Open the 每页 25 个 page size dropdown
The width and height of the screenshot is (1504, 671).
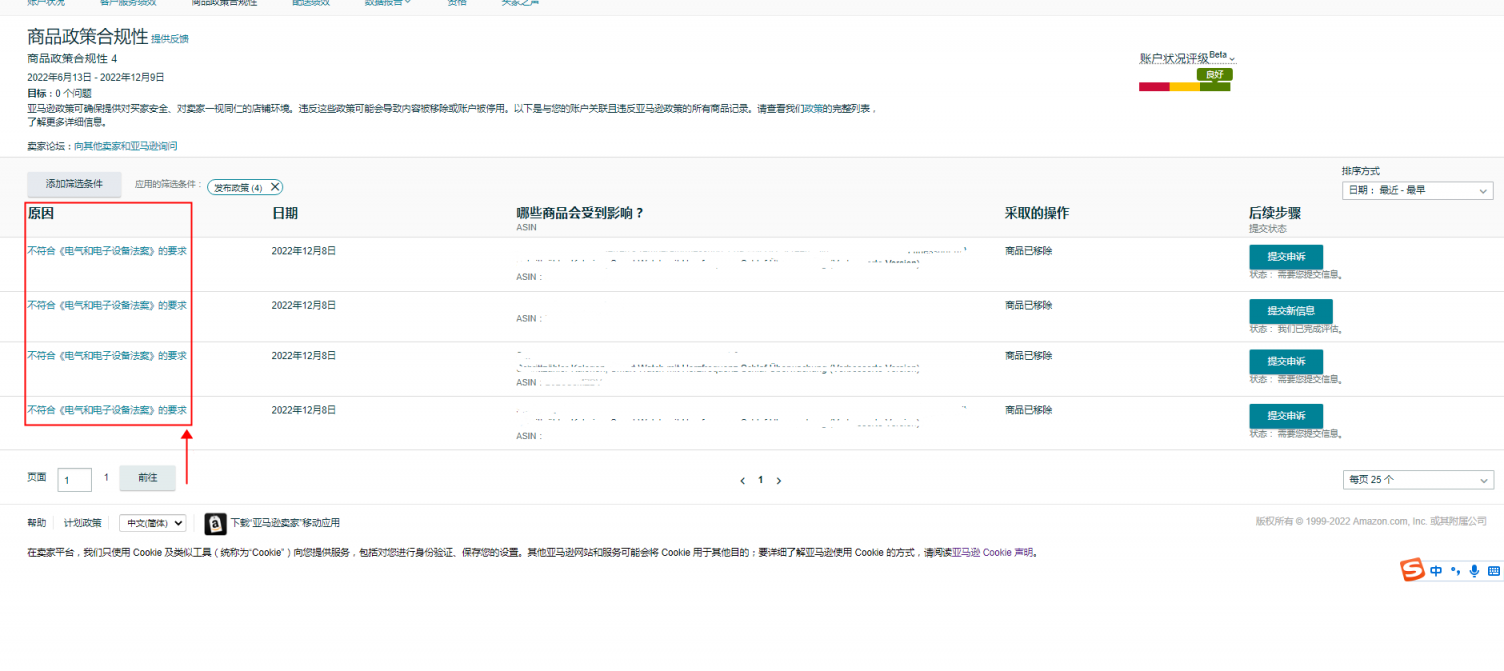pos(1417,480)
